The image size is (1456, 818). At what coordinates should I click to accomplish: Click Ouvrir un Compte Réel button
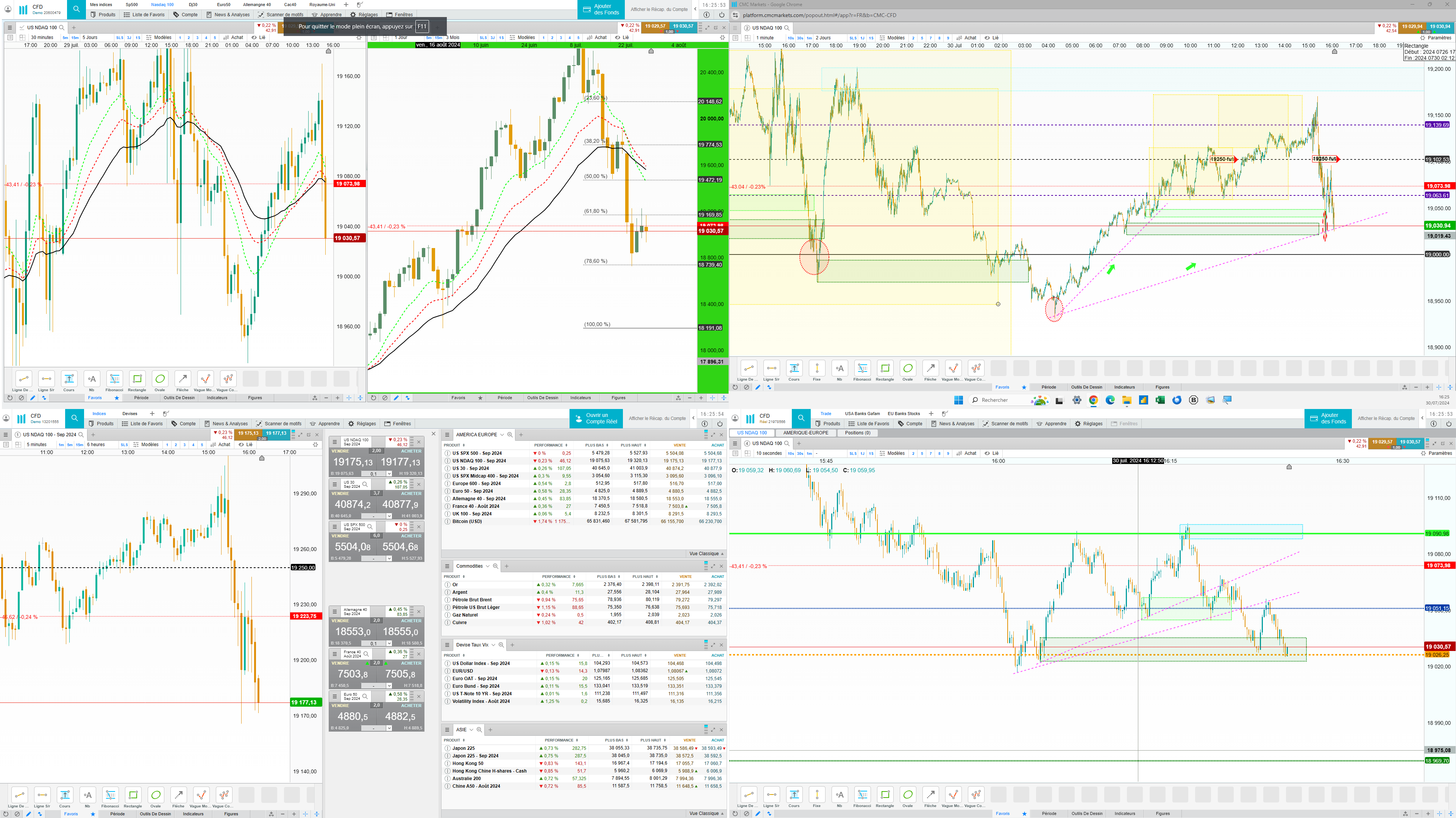(x=596, y=418)
